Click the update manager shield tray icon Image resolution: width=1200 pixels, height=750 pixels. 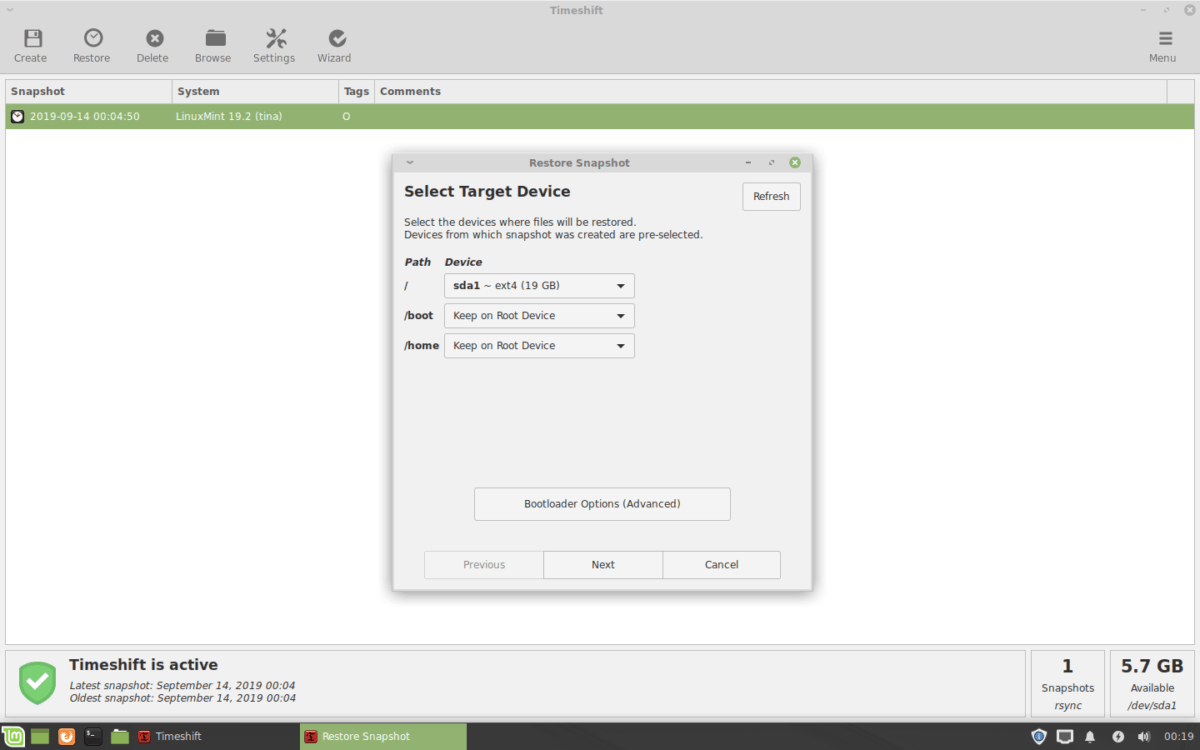click(1039, 737)
